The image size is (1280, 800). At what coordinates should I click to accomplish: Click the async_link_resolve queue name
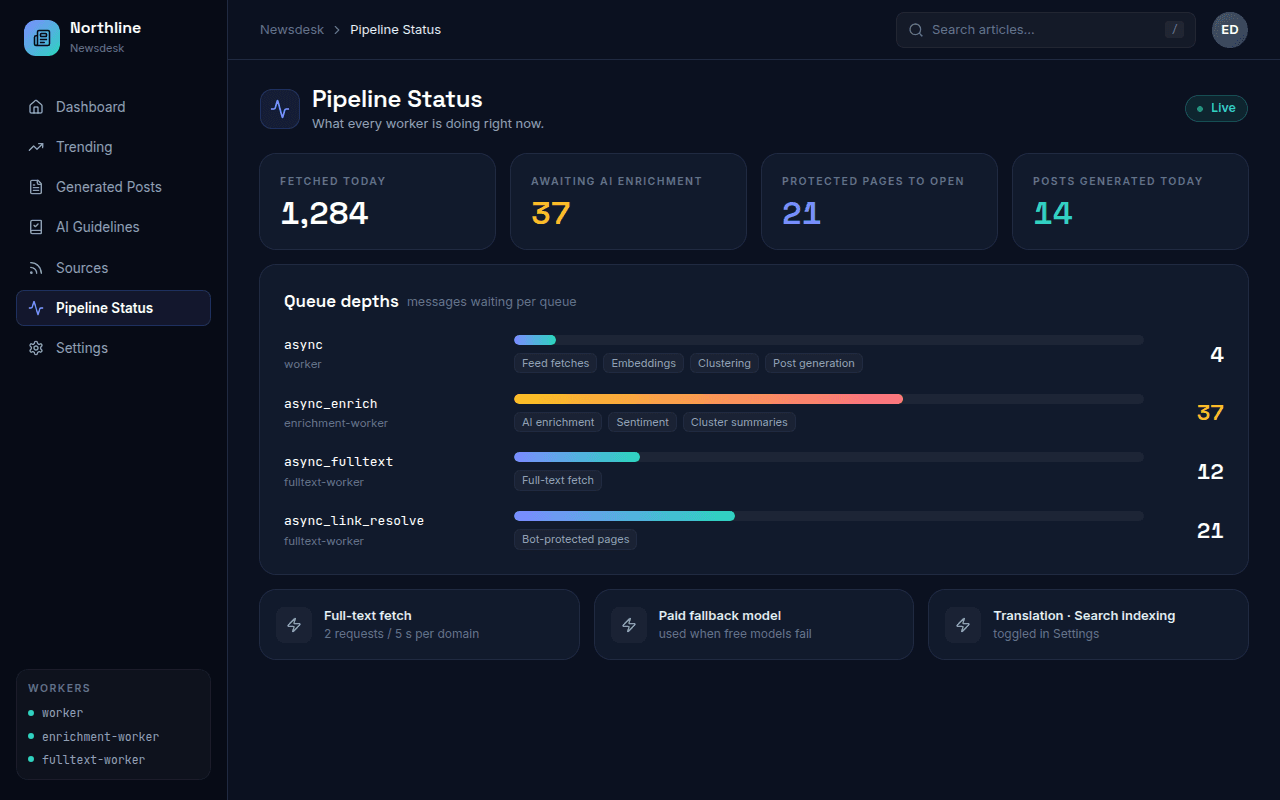(354, 521)
